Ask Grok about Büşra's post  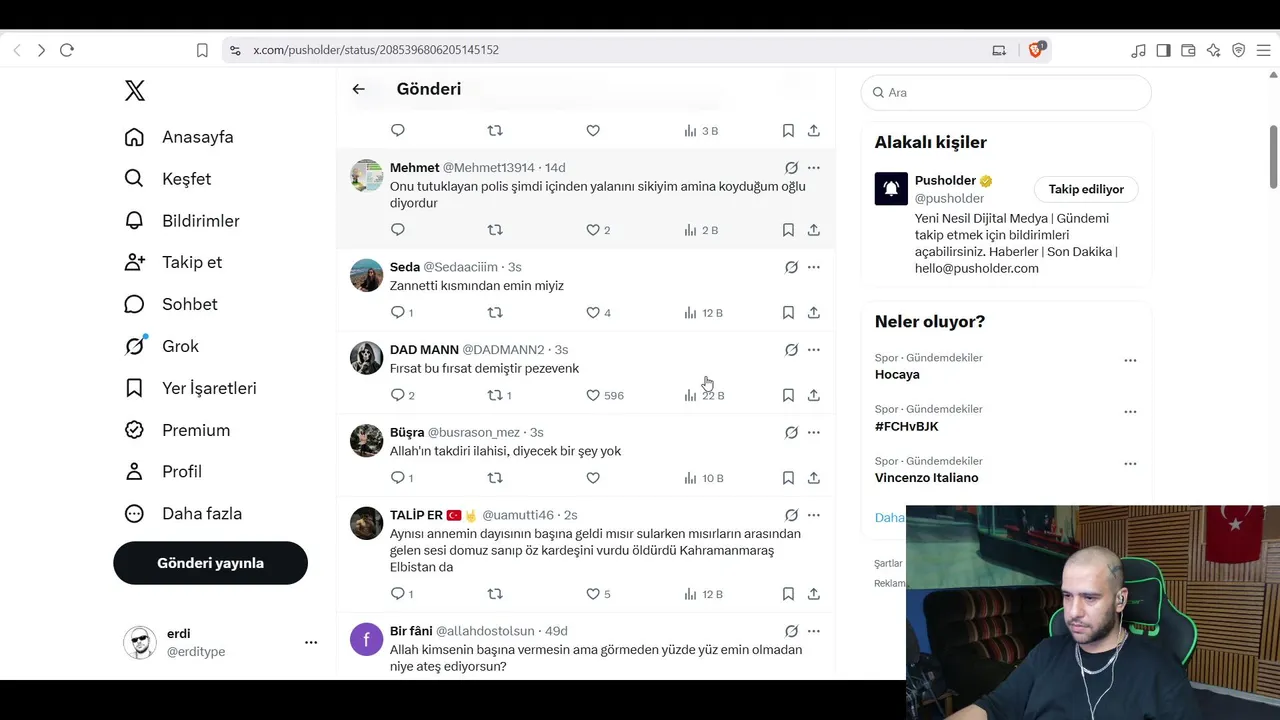point(791,433)
